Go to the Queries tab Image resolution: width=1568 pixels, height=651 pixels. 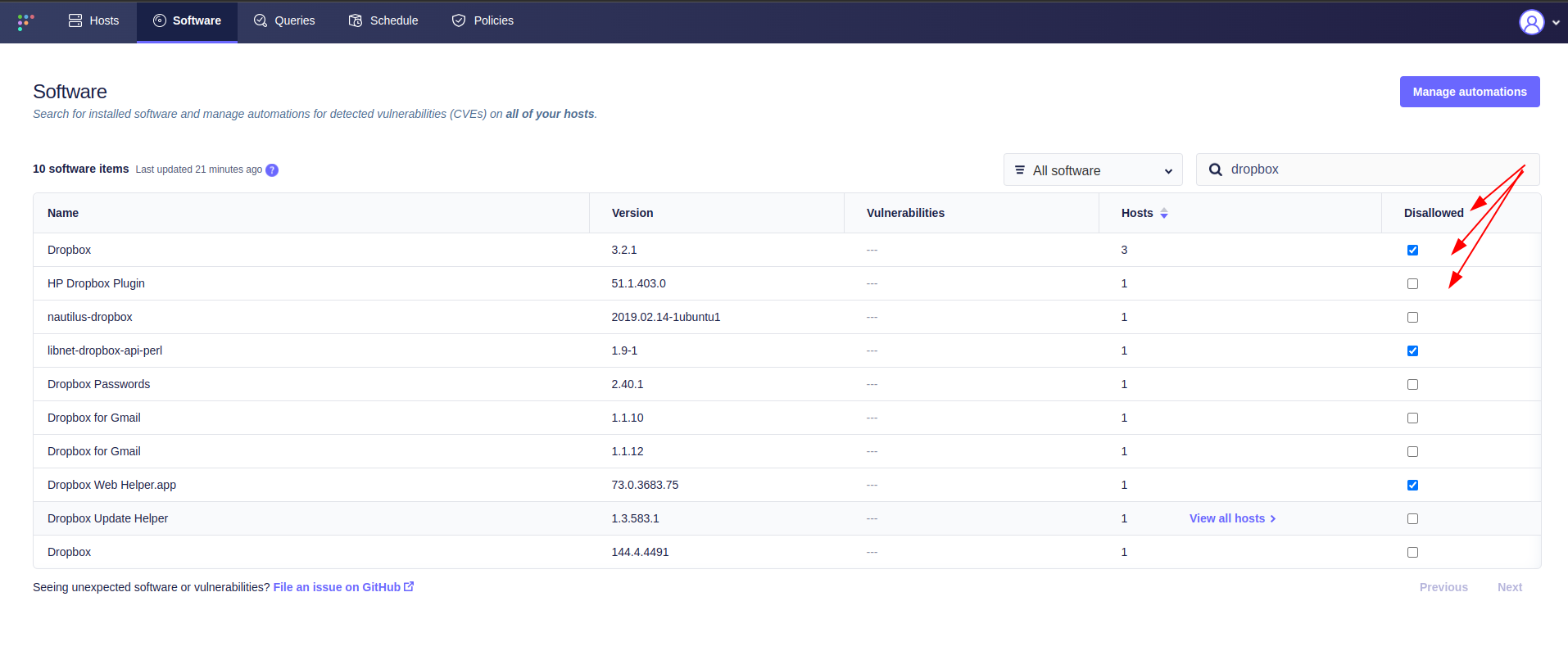[x=284, y=21]
